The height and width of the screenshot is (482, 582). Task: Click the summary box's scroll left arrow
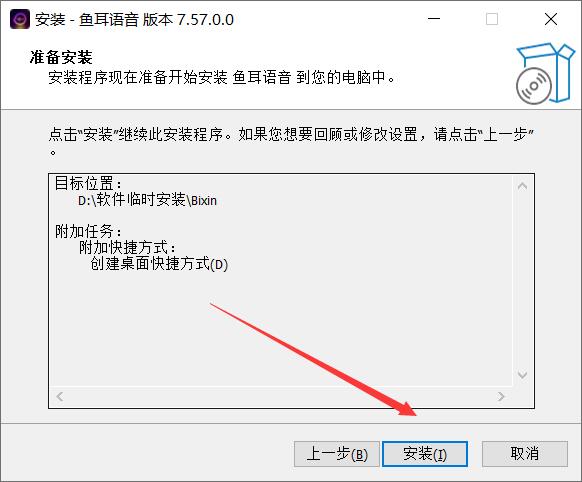[x=60, y=396]
